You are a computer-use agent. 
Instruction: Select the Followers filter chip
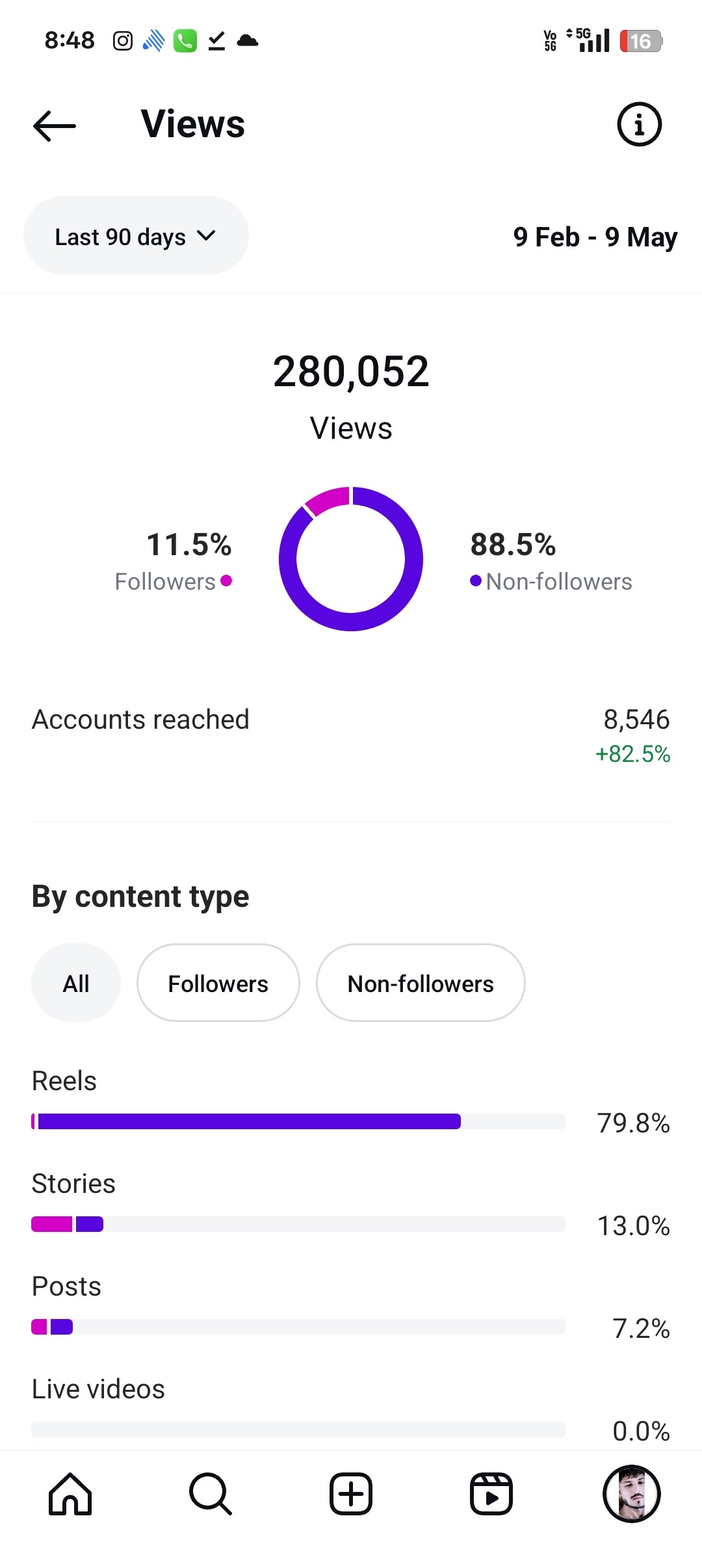point(218,983)
